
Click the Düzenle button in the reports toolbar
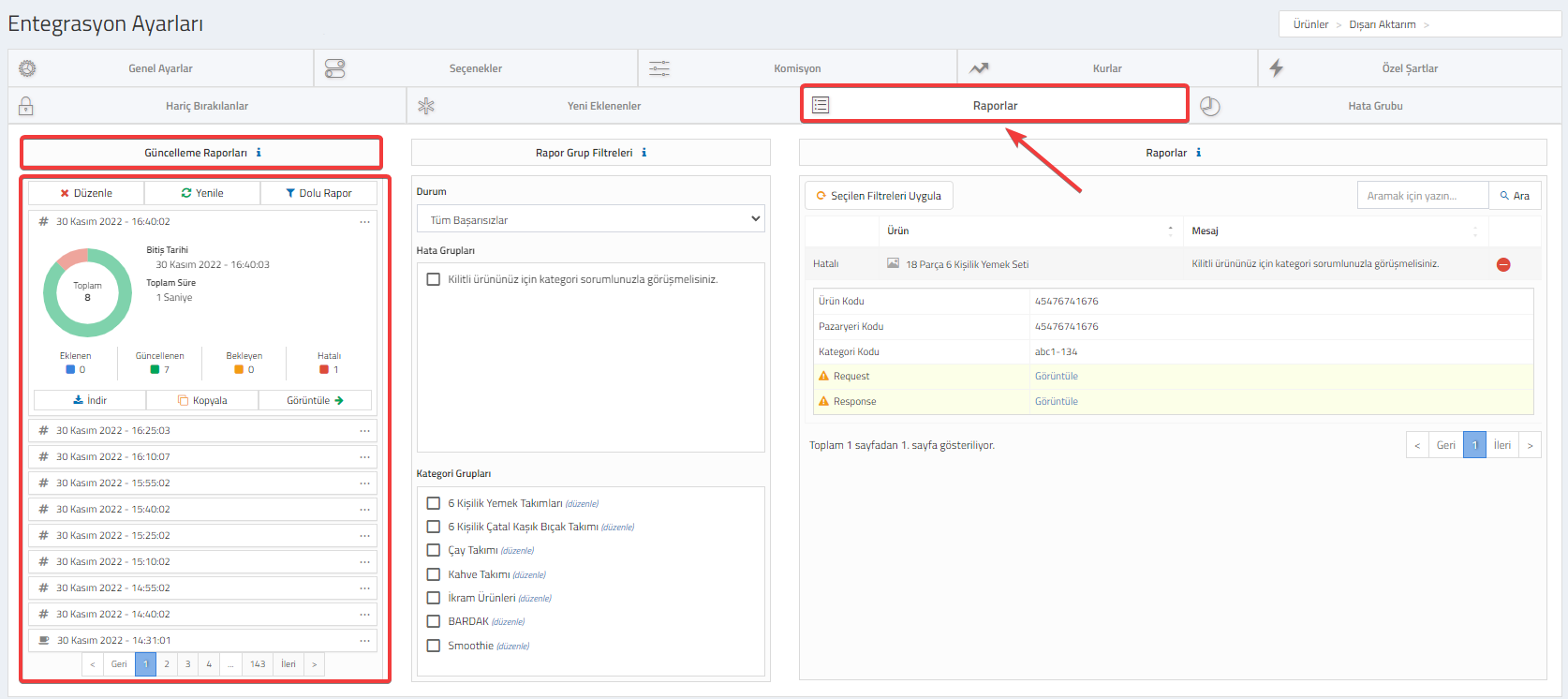86,193
